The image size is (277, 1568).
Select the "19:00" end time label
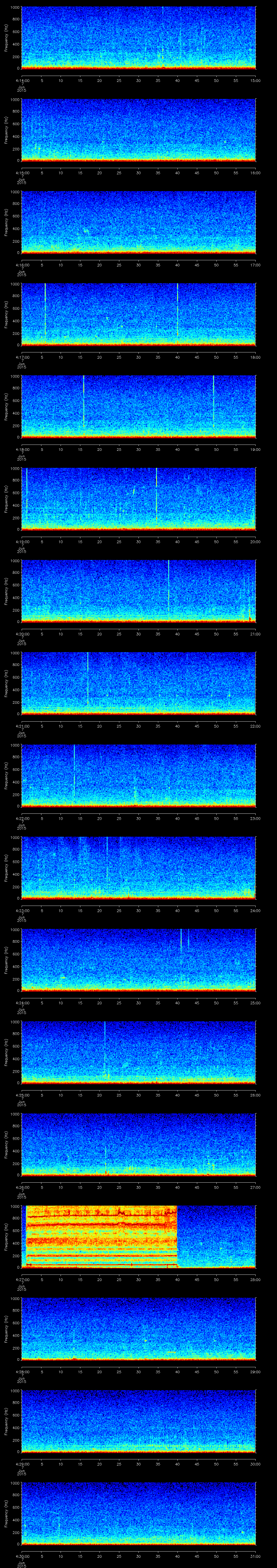(255, 449)
